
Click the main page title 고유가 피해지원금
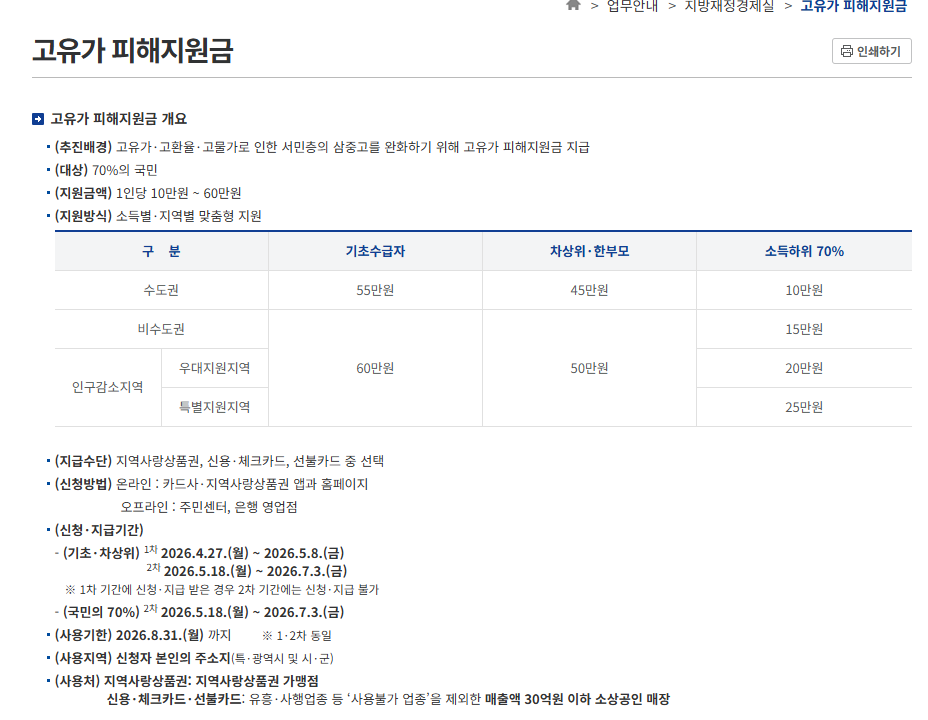click(132, 51)
